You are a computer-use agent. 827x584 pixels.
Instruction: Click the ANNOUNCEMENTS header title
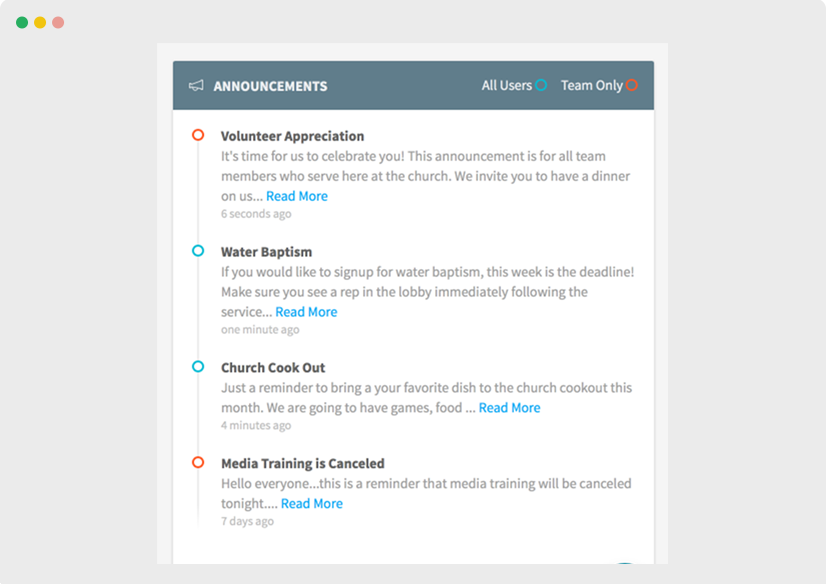point(271,86)
